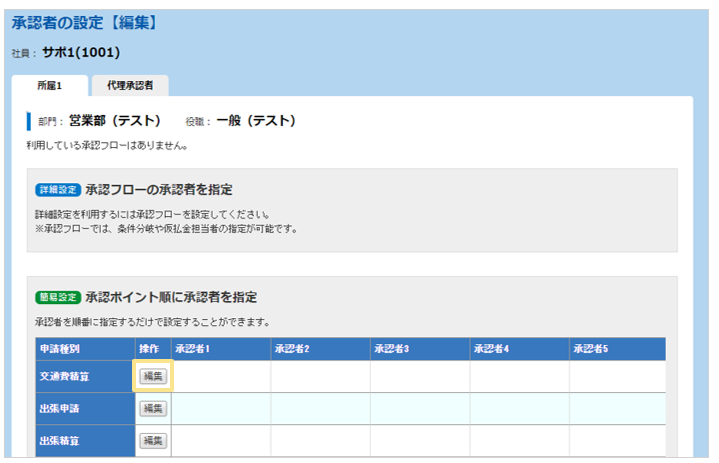Click 編集 button for 出張精算 row

(153, 440)
